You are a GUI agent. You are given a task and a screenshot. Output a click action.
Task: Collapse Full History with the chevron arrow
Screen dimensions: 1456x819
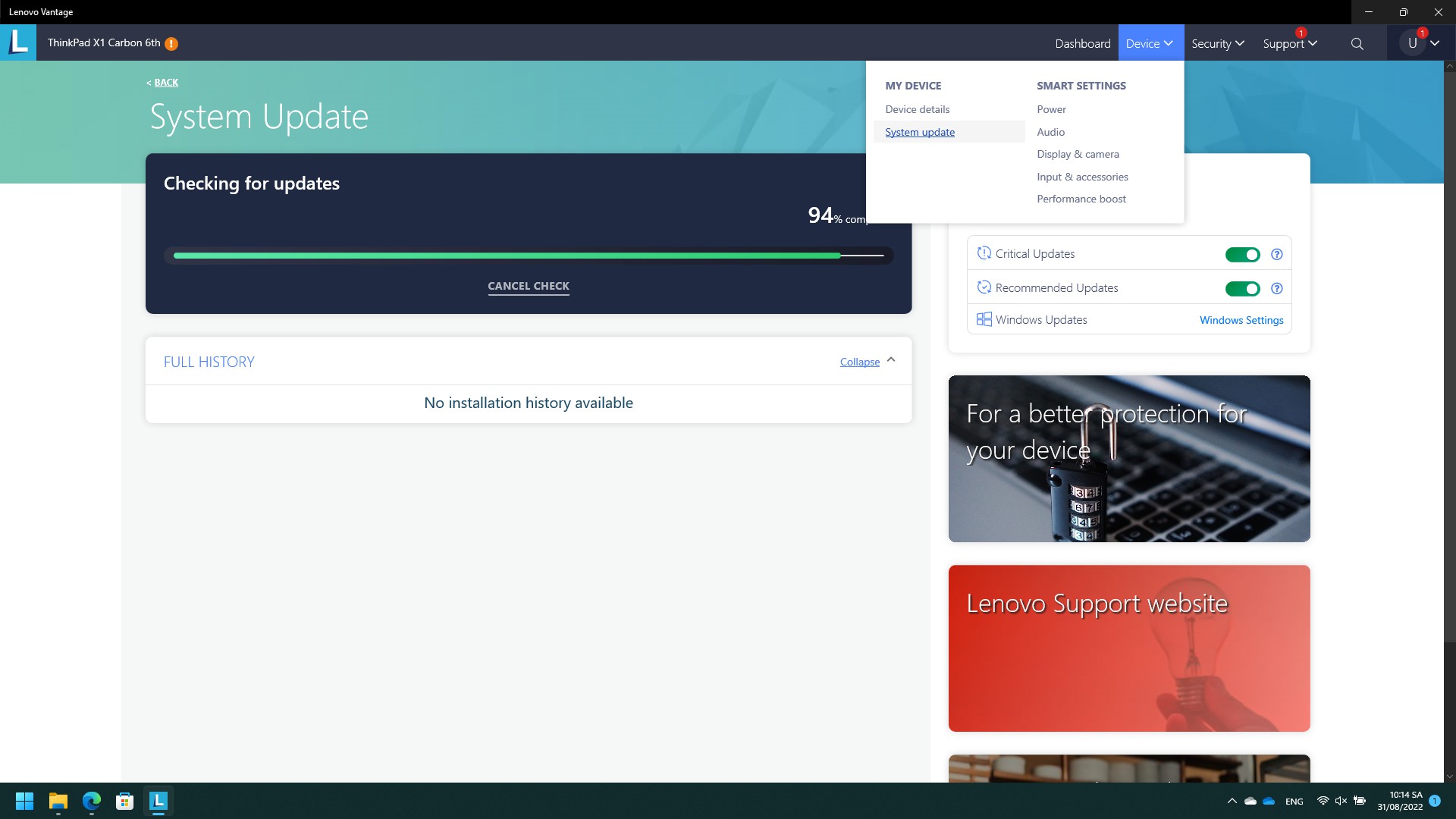891,360
